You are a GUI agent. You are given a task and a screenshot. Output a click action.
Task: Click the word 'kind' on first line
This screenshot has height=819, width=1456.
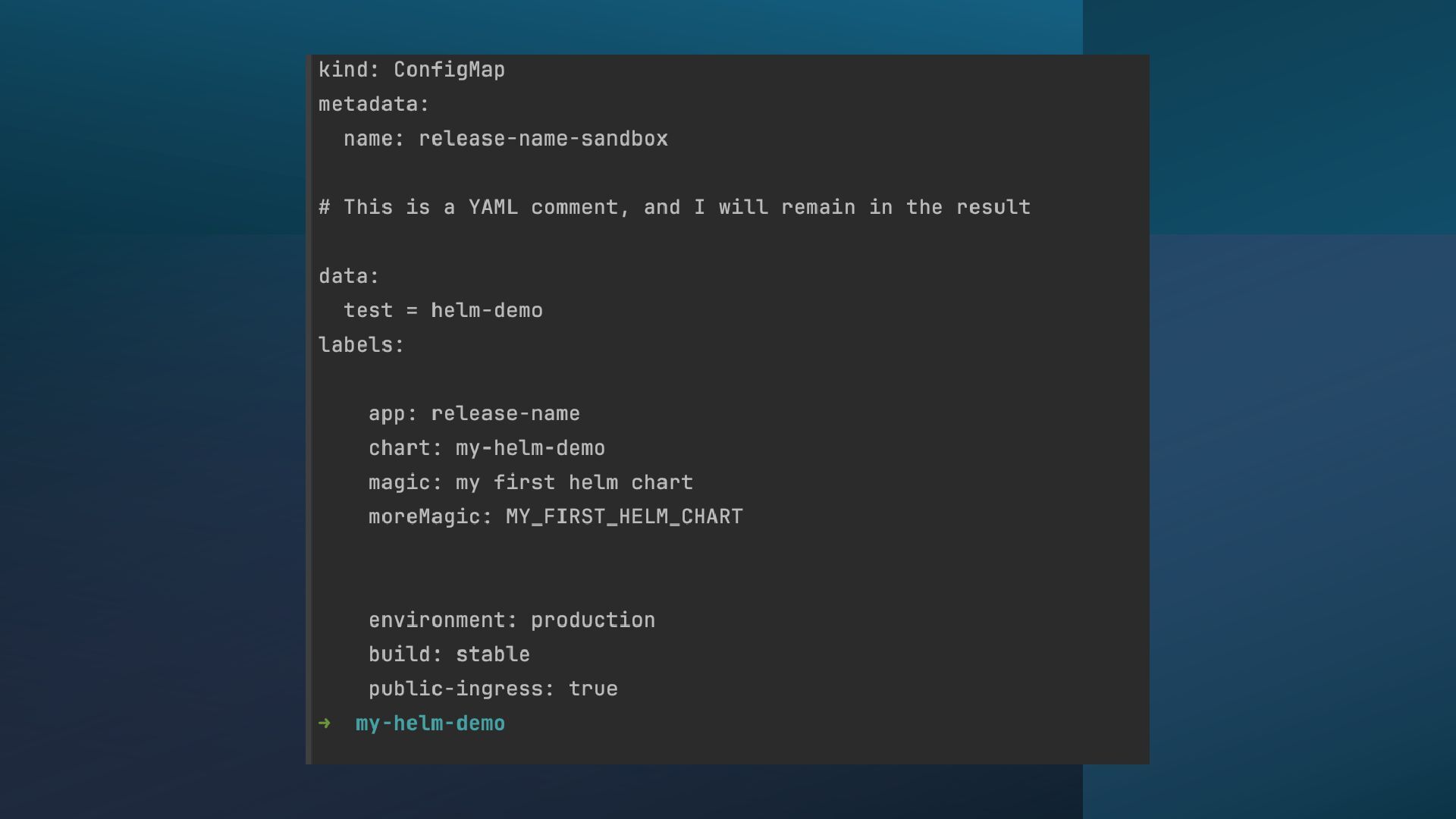342,70
